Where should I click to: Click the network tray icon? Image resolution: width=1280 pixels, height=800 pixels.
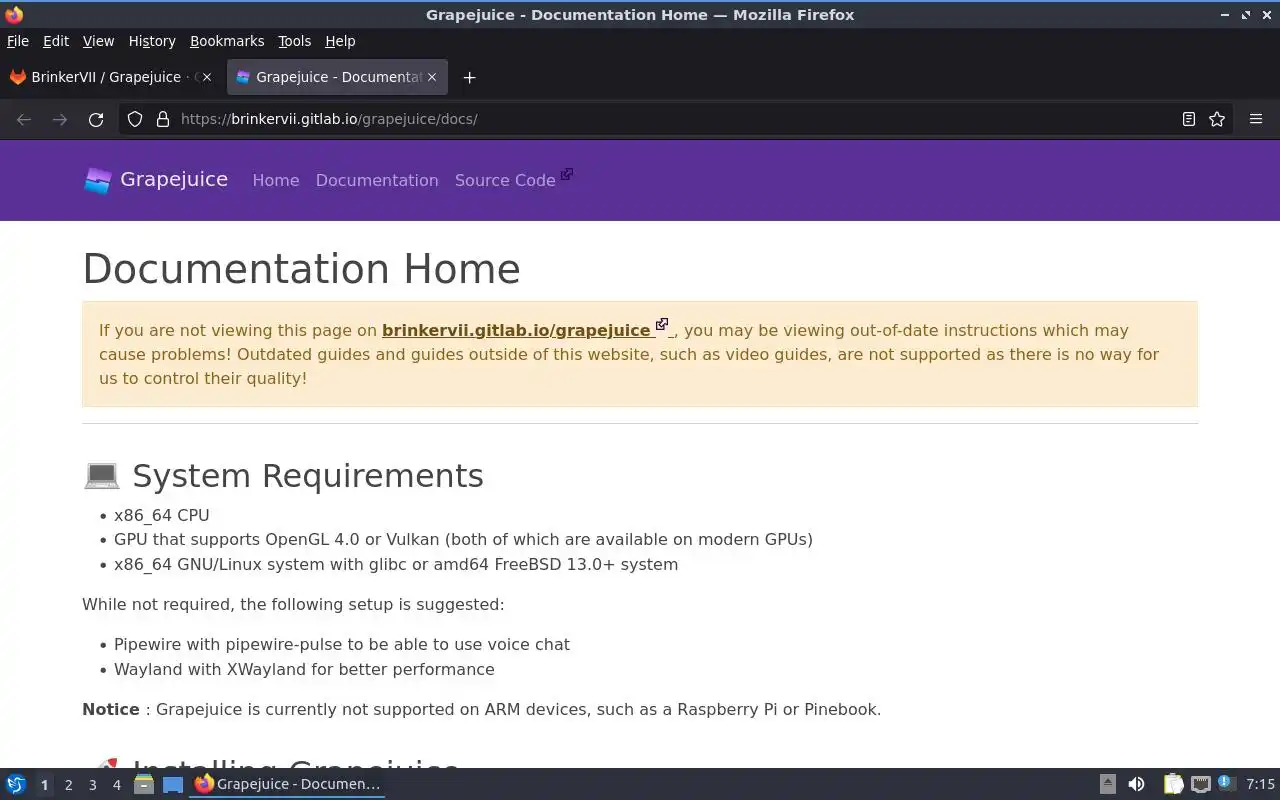pos(1200,784)
